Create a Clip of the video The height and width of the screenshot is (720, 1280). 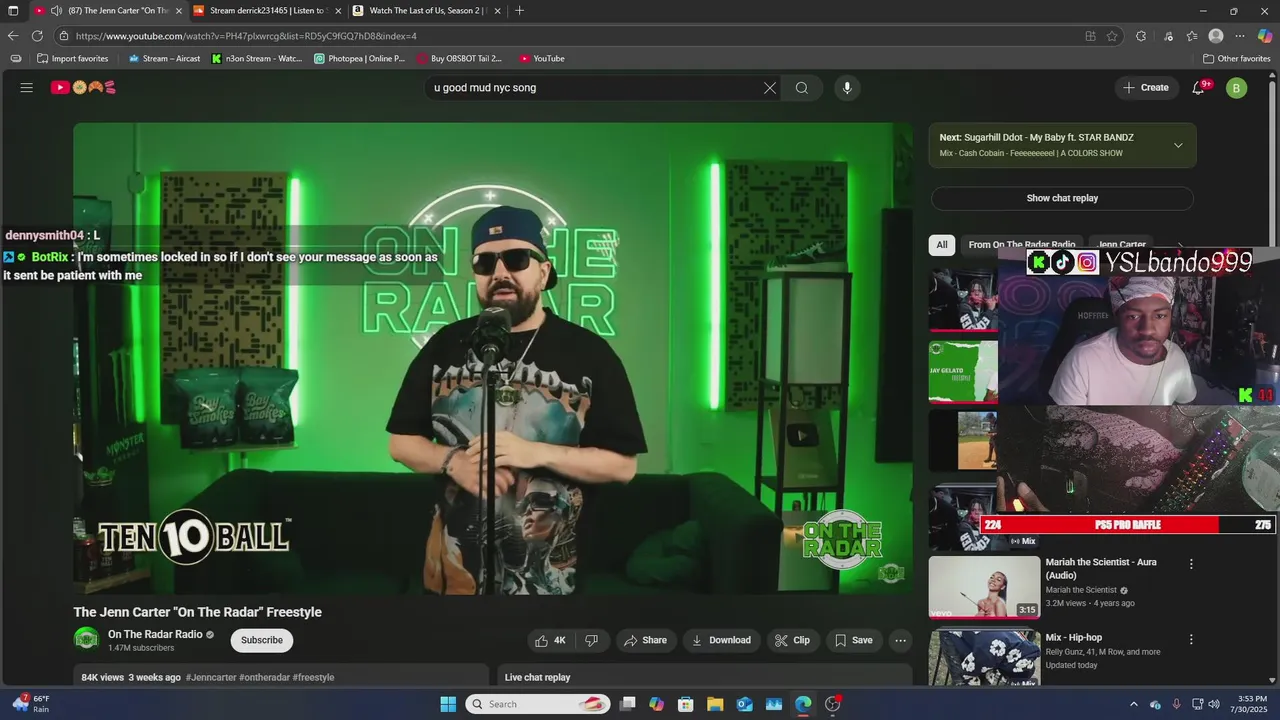pos(793,640)
